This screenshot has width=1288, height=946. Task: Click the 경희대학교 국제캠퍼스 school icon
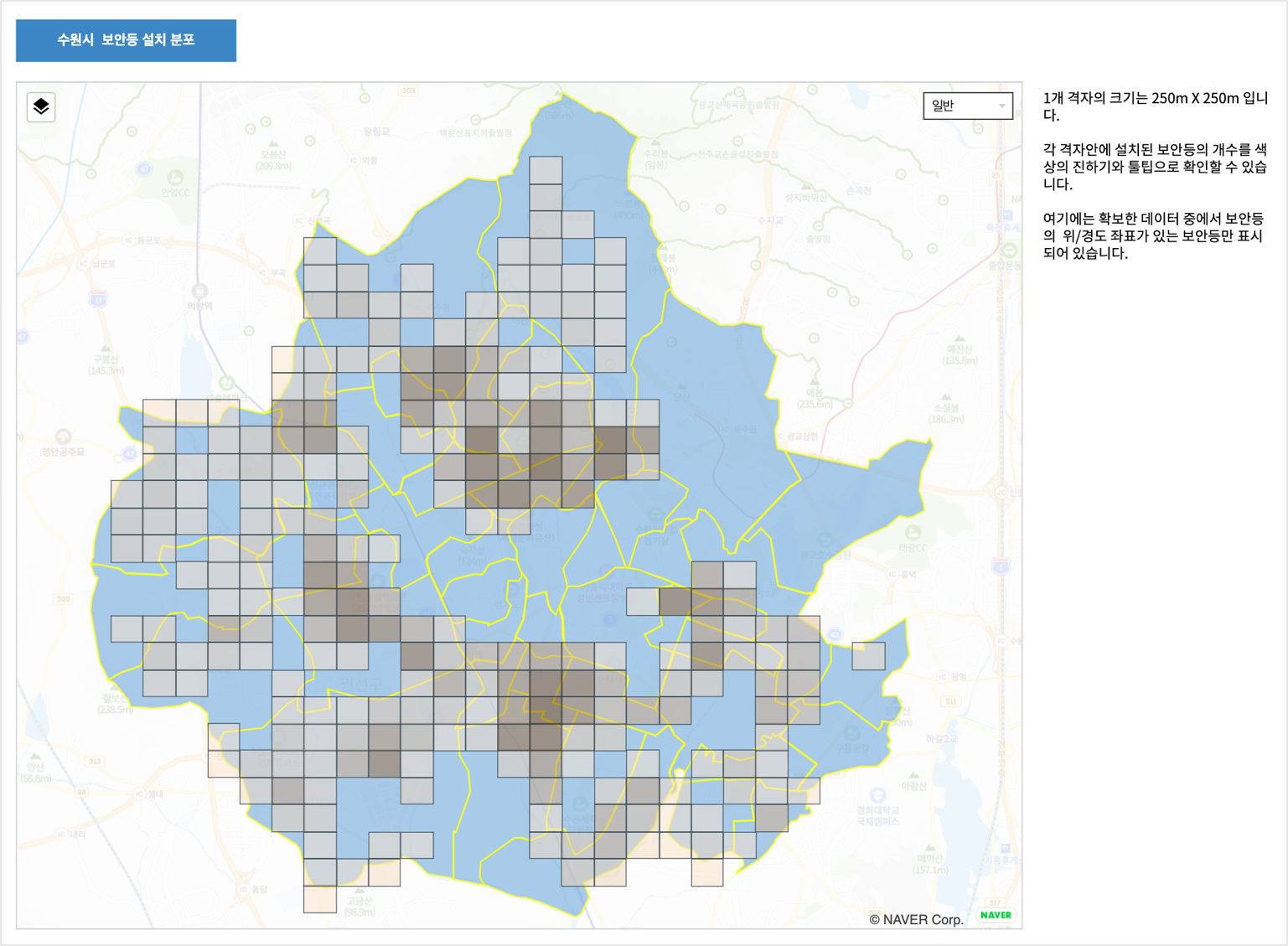pyautogui.click(x=877, y=794)
